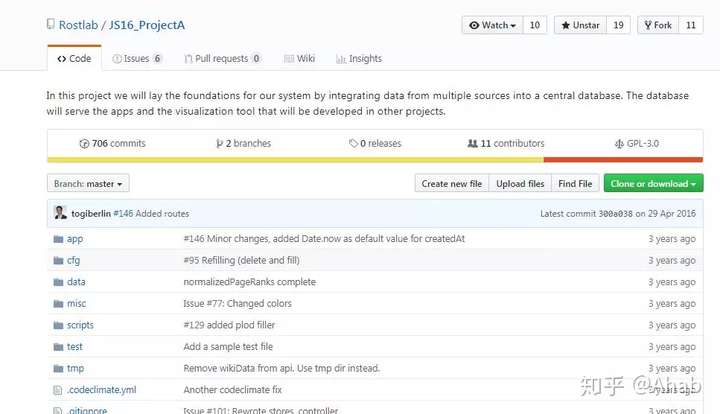Click the Unstar button
720x414 pixels.
coord(580,25)
